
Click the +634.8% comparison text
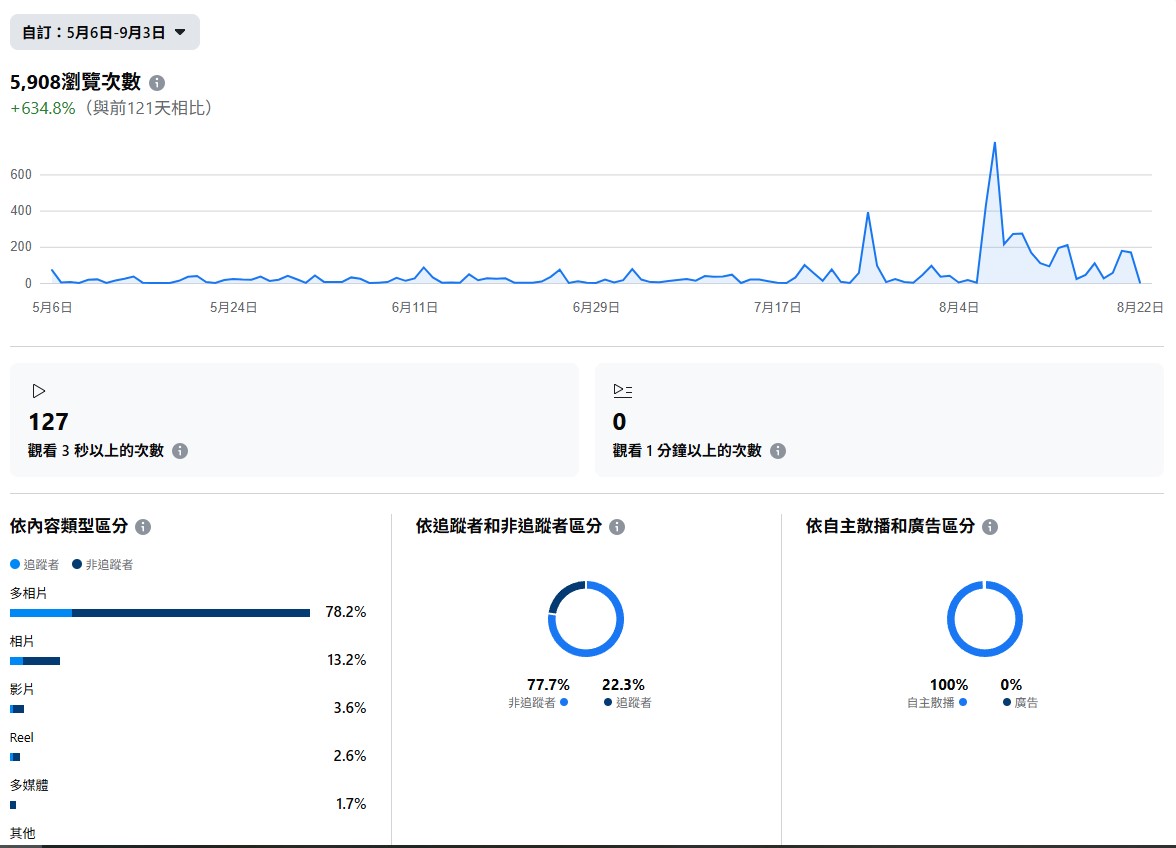click(x=43, y=108)
